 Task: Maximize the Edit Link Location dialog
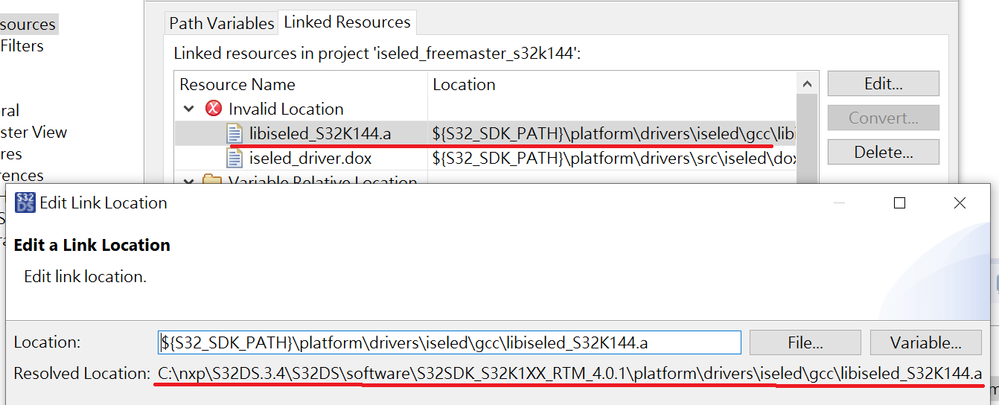click(x=900, y=202)
